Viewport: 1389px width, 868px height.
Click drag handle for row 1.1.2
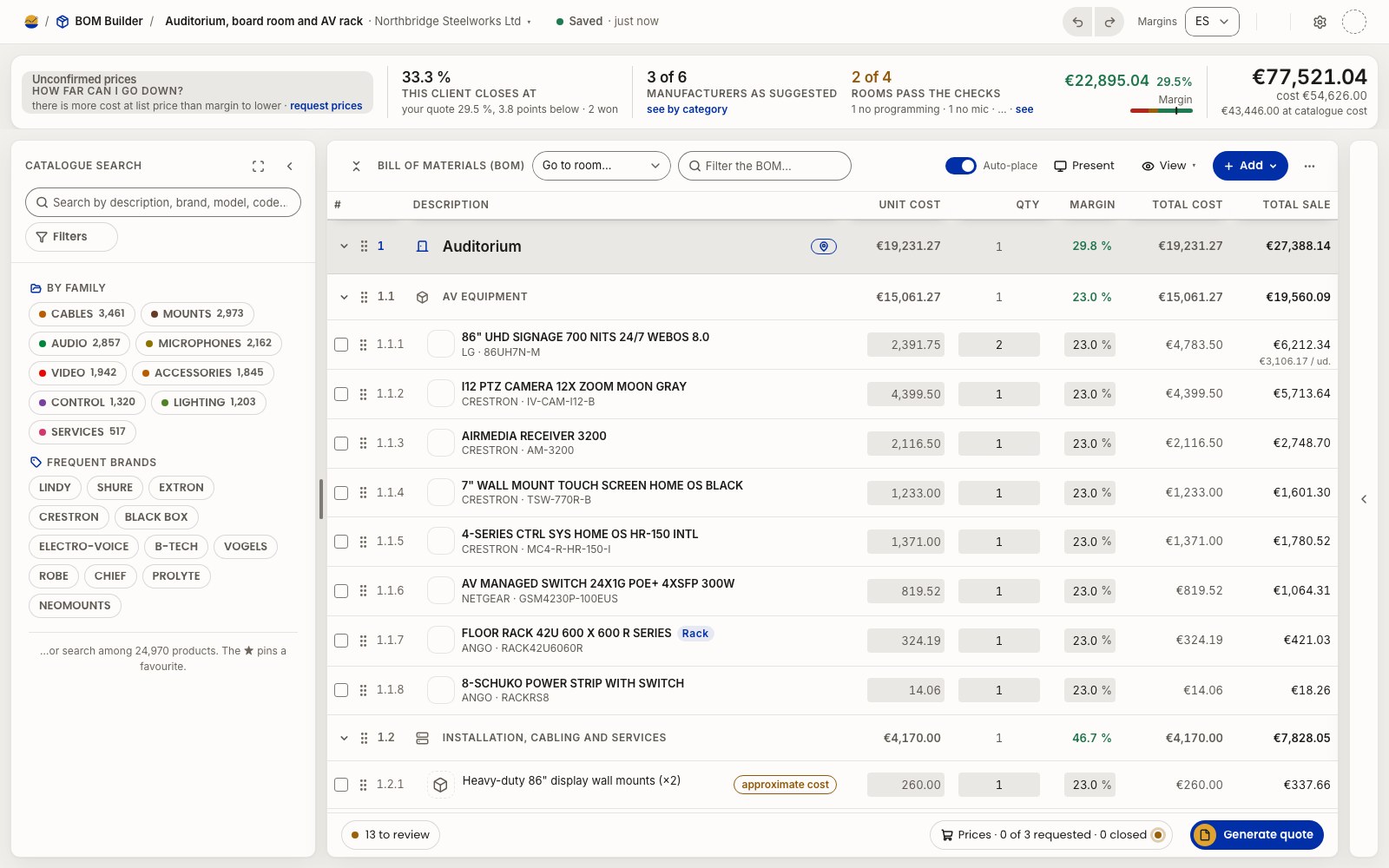363,394
